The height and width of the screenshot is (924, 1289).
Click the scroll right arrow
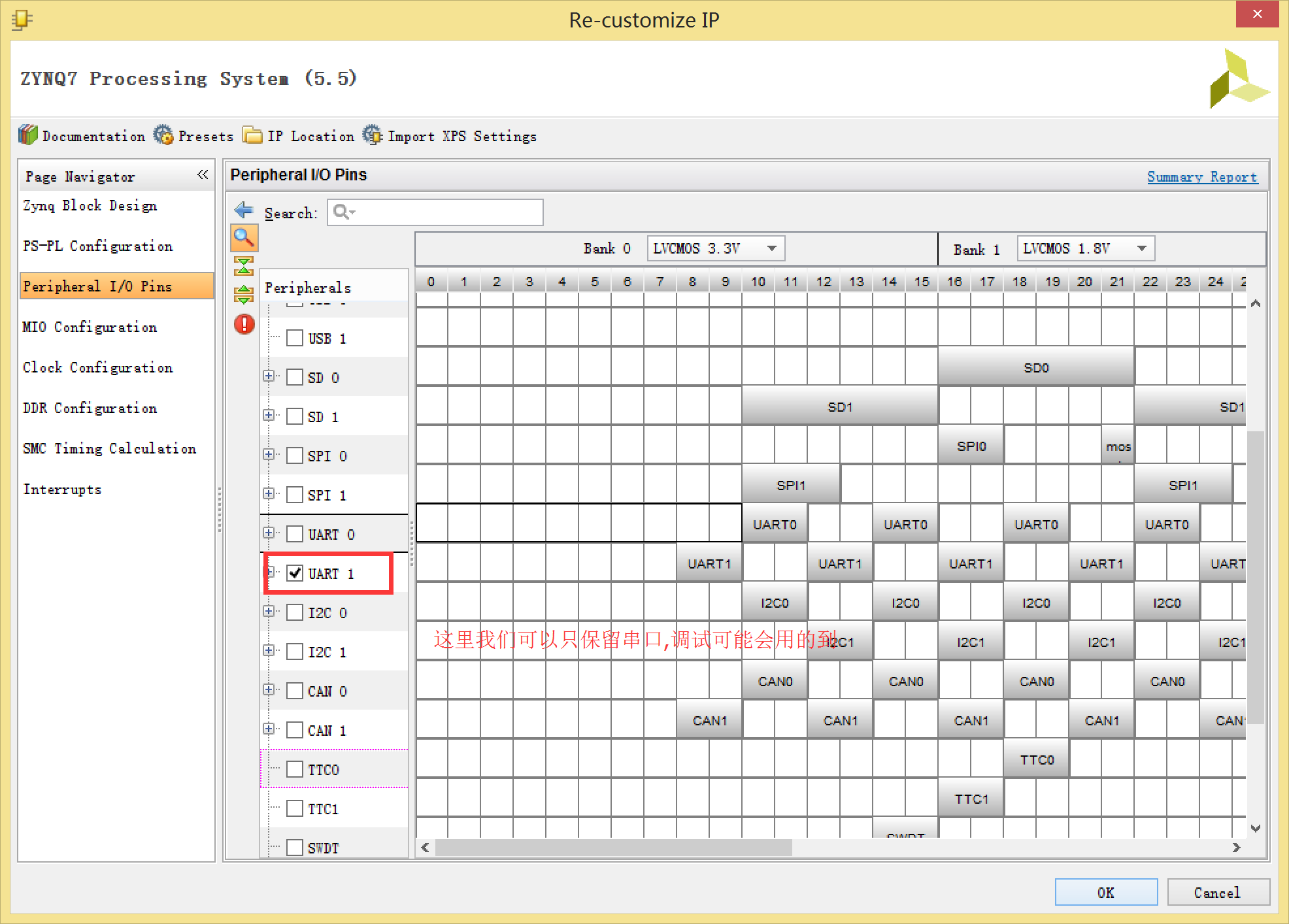tap(1236, 848)
